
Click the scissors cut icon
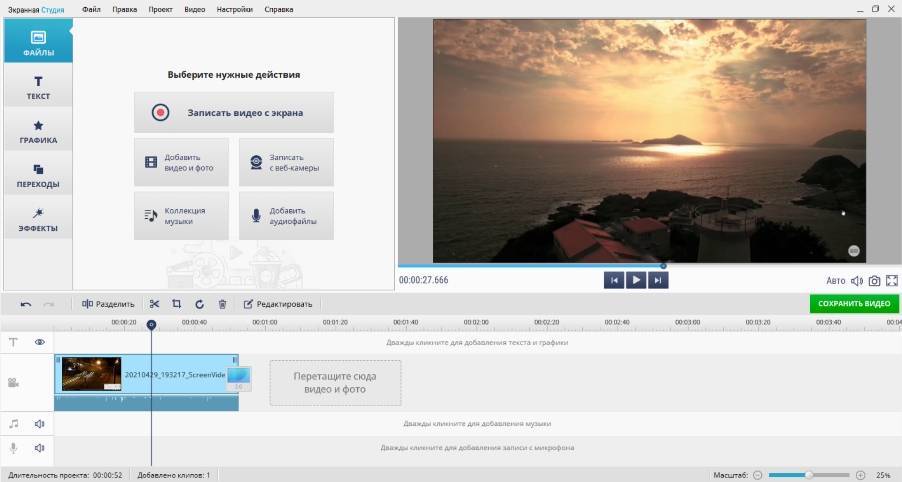click(x=154, y=304)
